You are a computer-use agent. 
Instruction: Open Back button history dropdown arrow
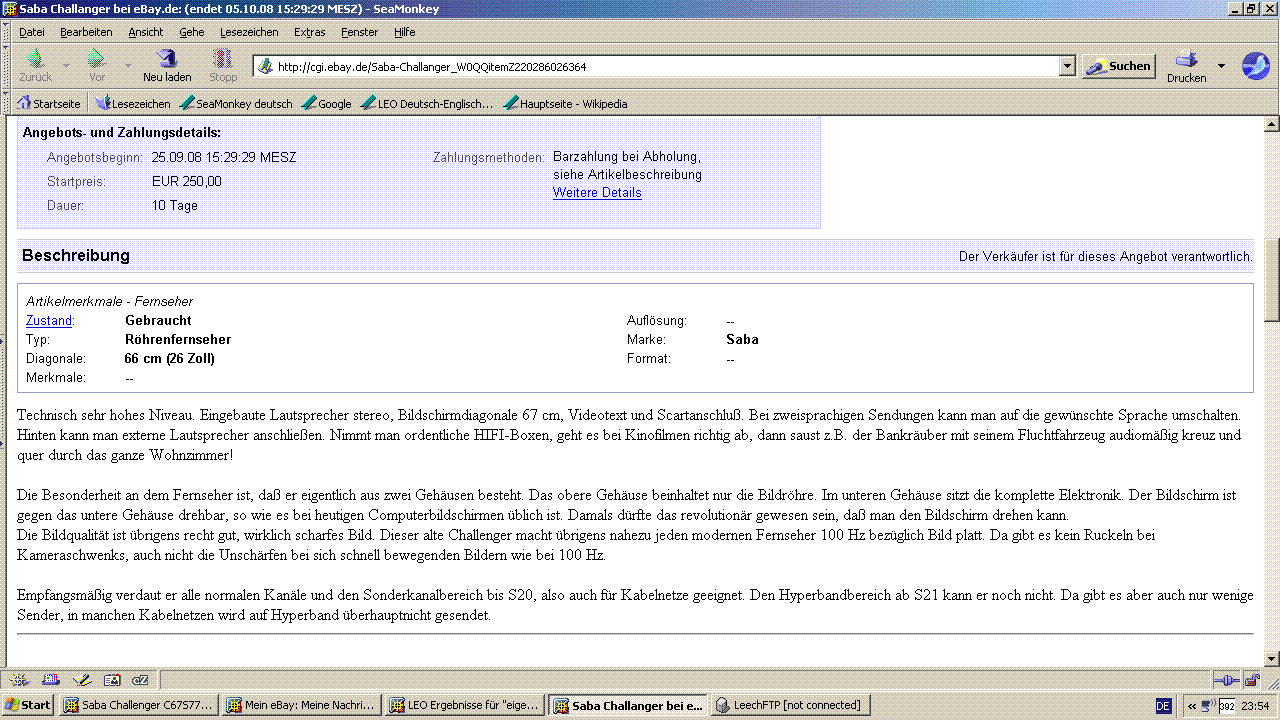tap(66, 66)
